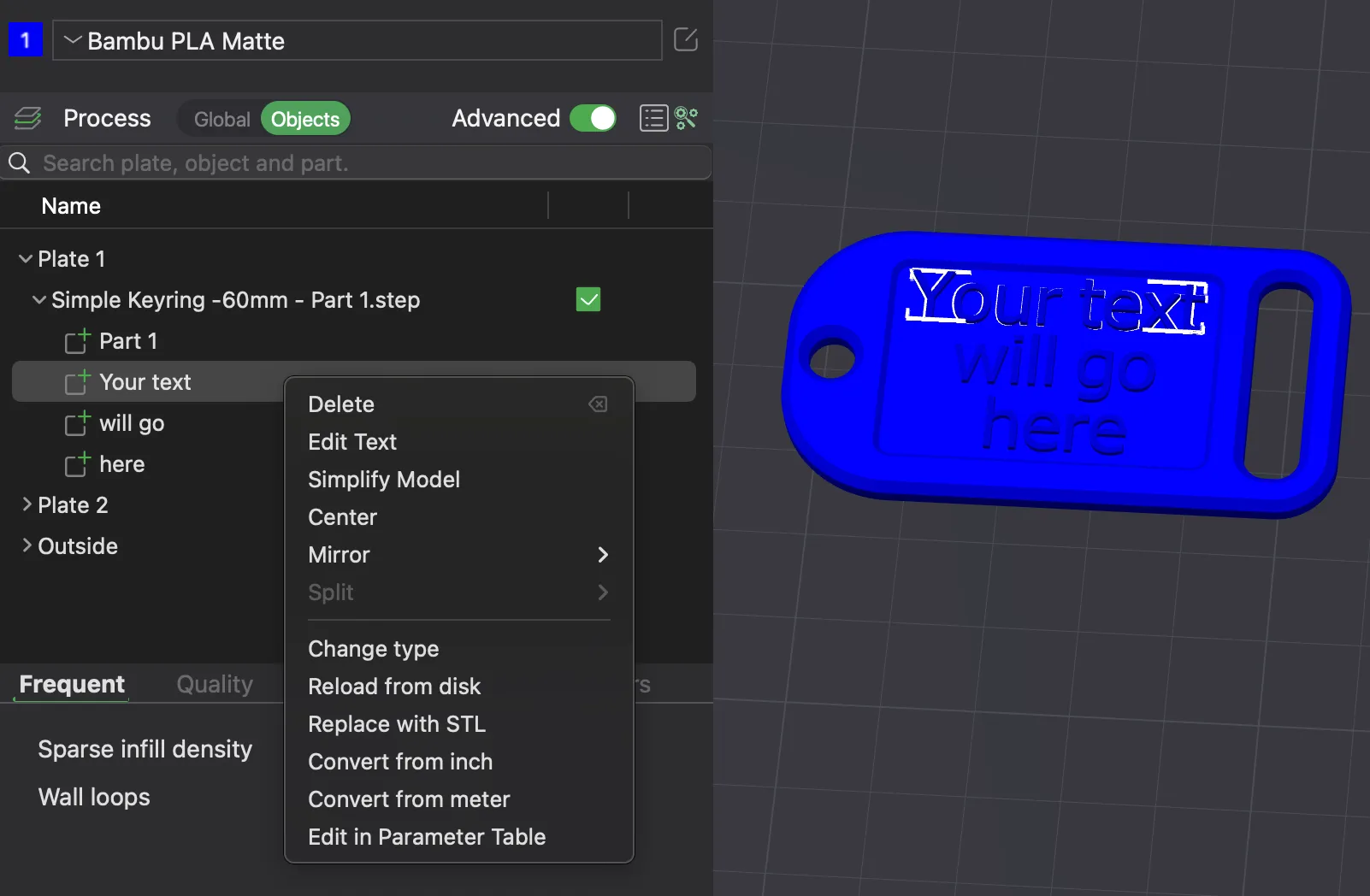1370x896 pixels.
Task: Switch to Global settings mode
Action: click(221, 119)
